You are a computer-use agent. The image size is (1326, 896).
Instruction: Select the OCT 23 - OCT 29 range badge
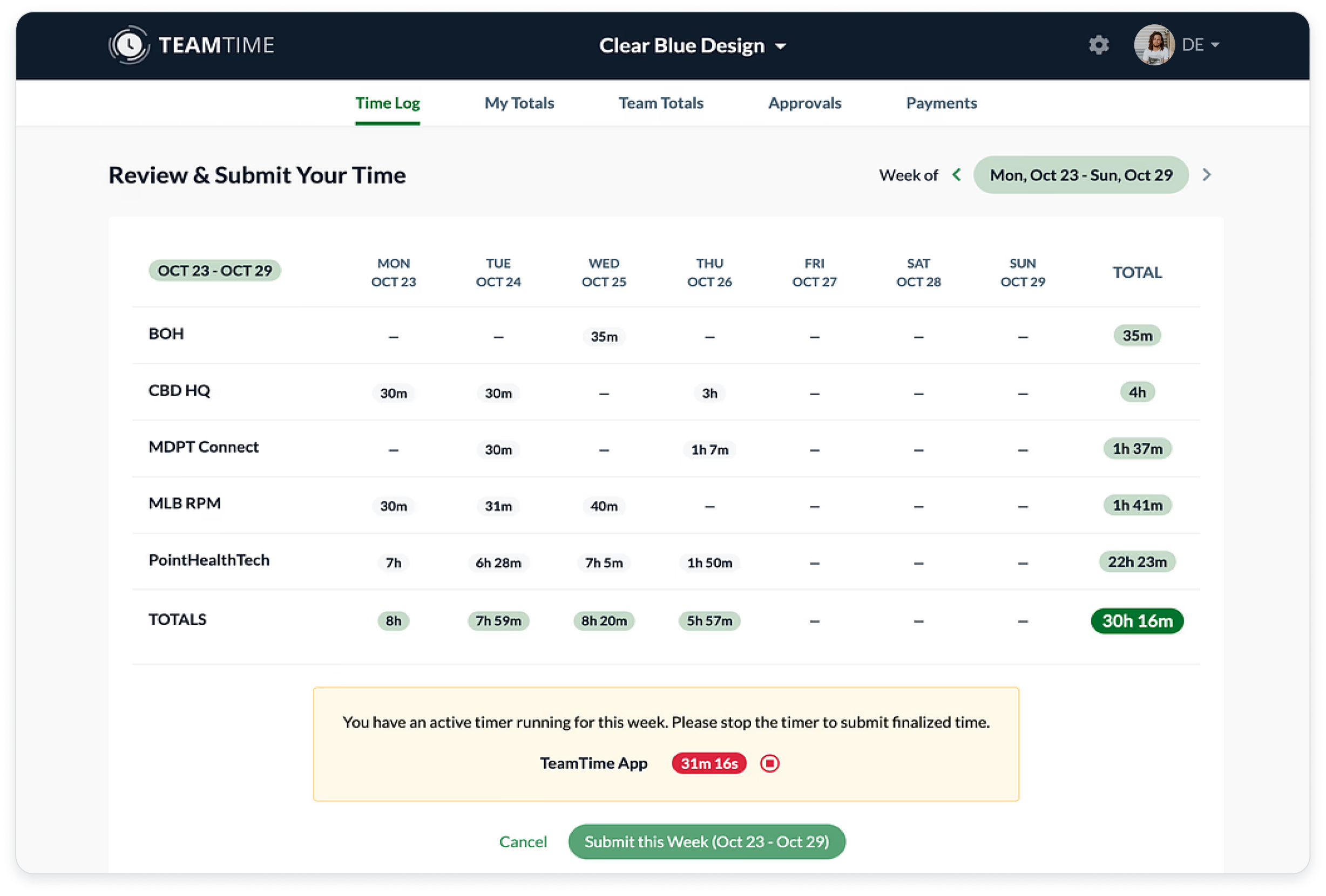(214, 270)
